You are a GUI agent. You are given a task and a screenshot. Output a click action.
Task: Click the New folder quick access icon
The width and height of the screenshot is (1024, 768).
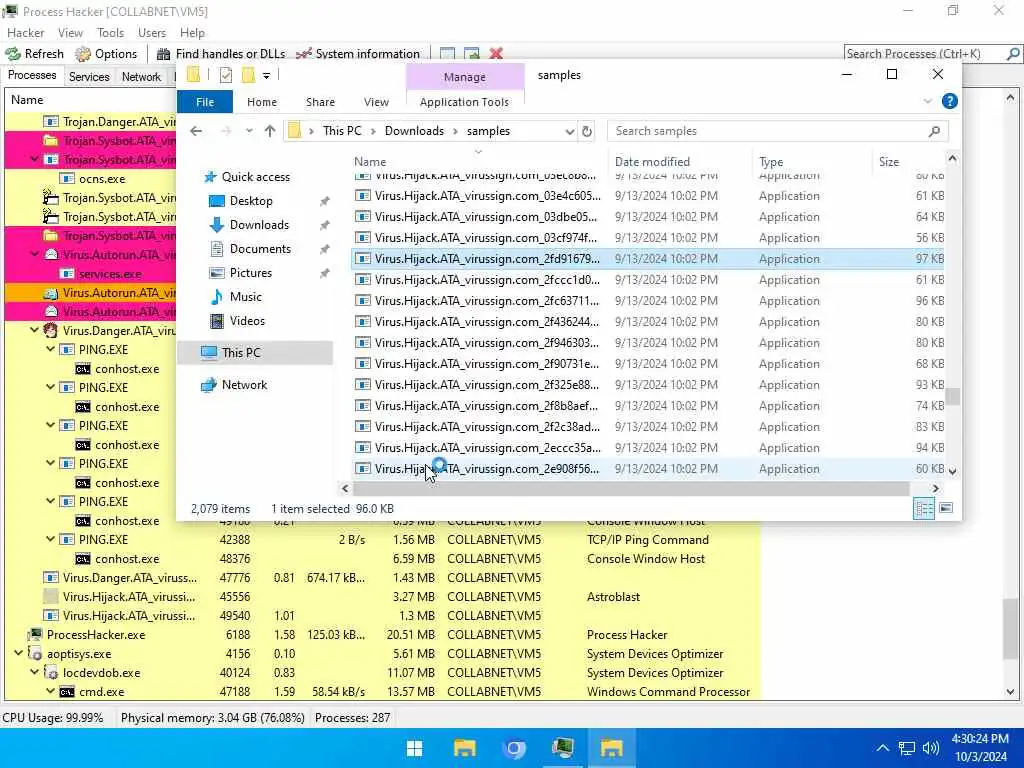pyautogui.click(x=248, y=76)
